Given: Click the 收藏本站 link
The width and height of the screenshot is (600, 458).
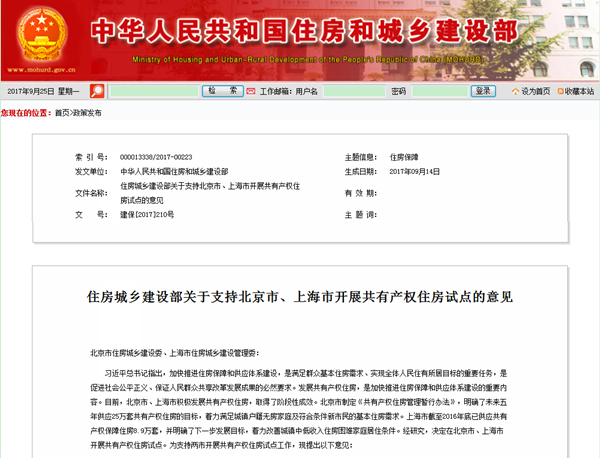Looking at the screenshot, I should click(x=579, y=91).
